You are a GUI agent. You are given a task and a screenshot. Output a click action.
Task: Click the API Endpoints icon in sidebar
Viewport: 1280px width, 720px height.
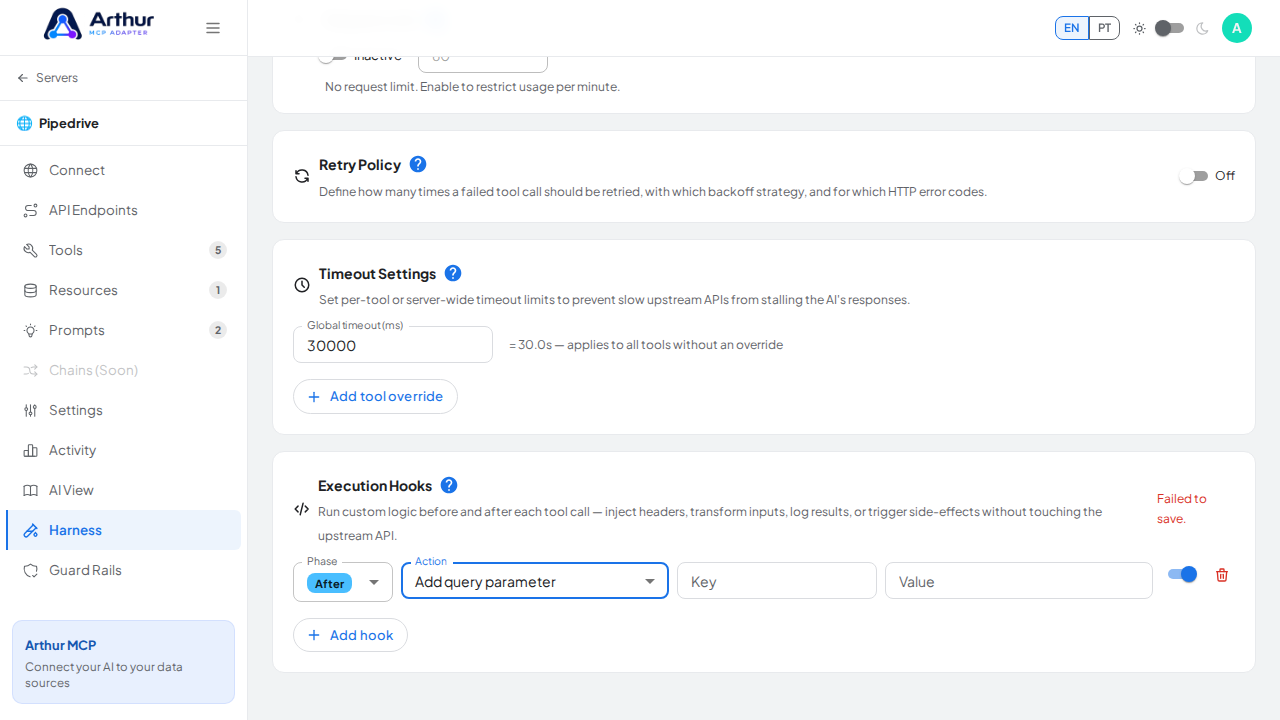(31, 210)
